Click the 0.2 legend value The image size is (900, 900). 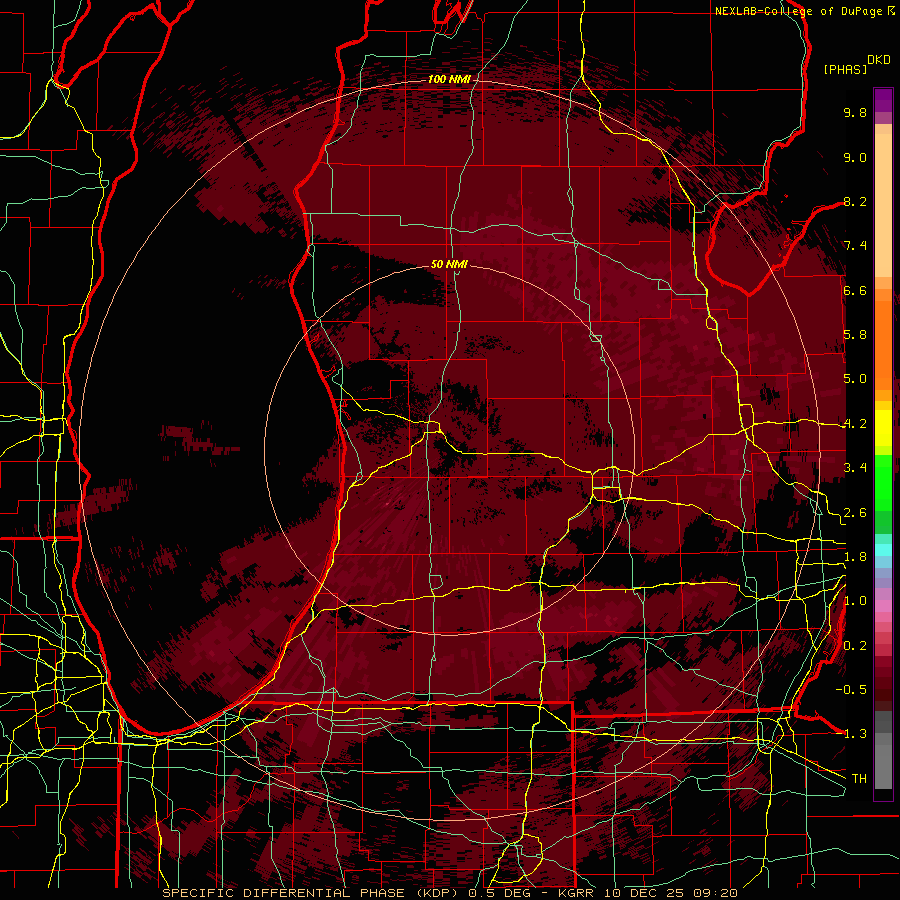pos(855,646)
